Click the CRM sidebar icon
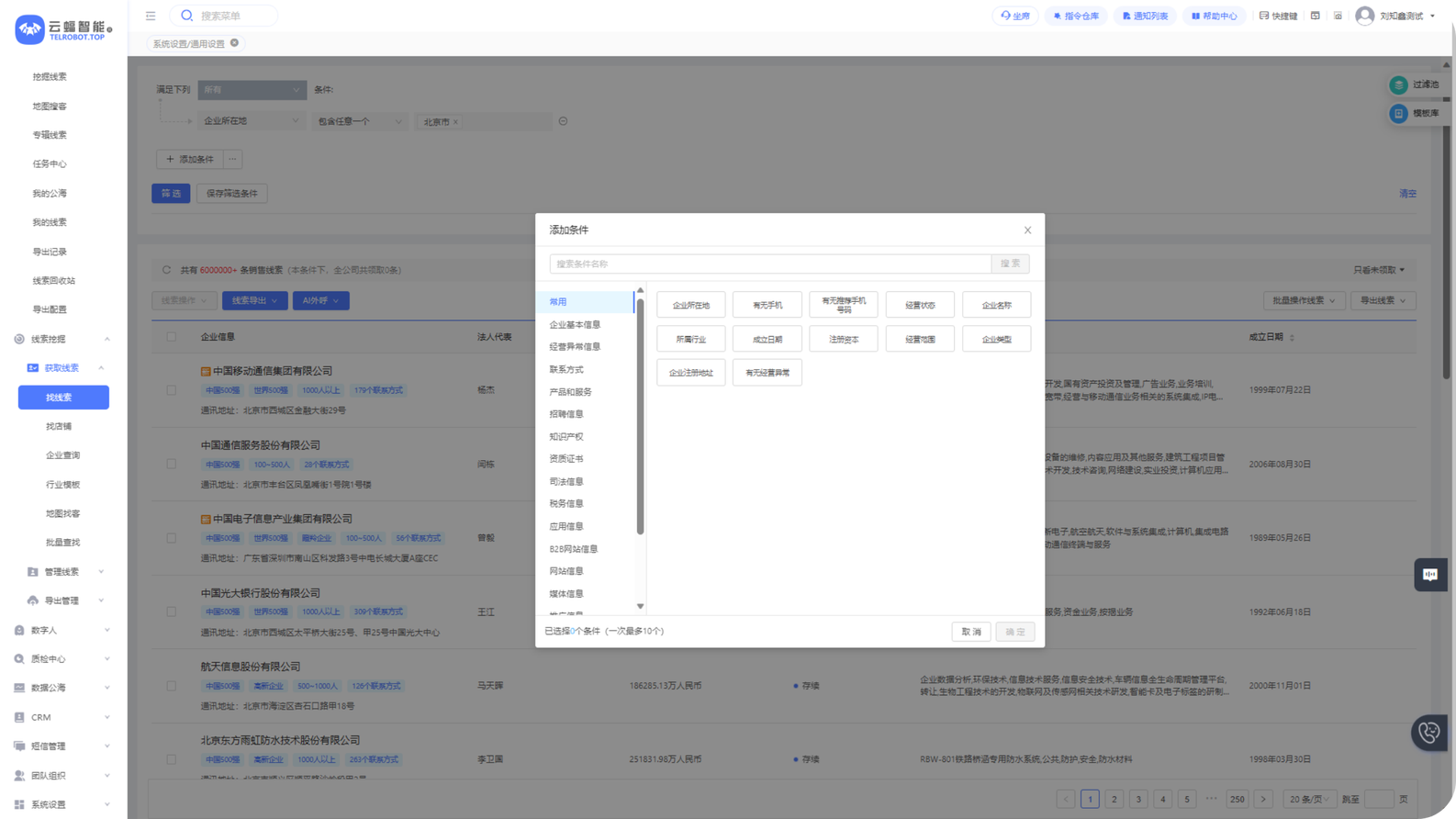Image resolution: width=1456 pixels, height=819 pixels. point(19,717)
